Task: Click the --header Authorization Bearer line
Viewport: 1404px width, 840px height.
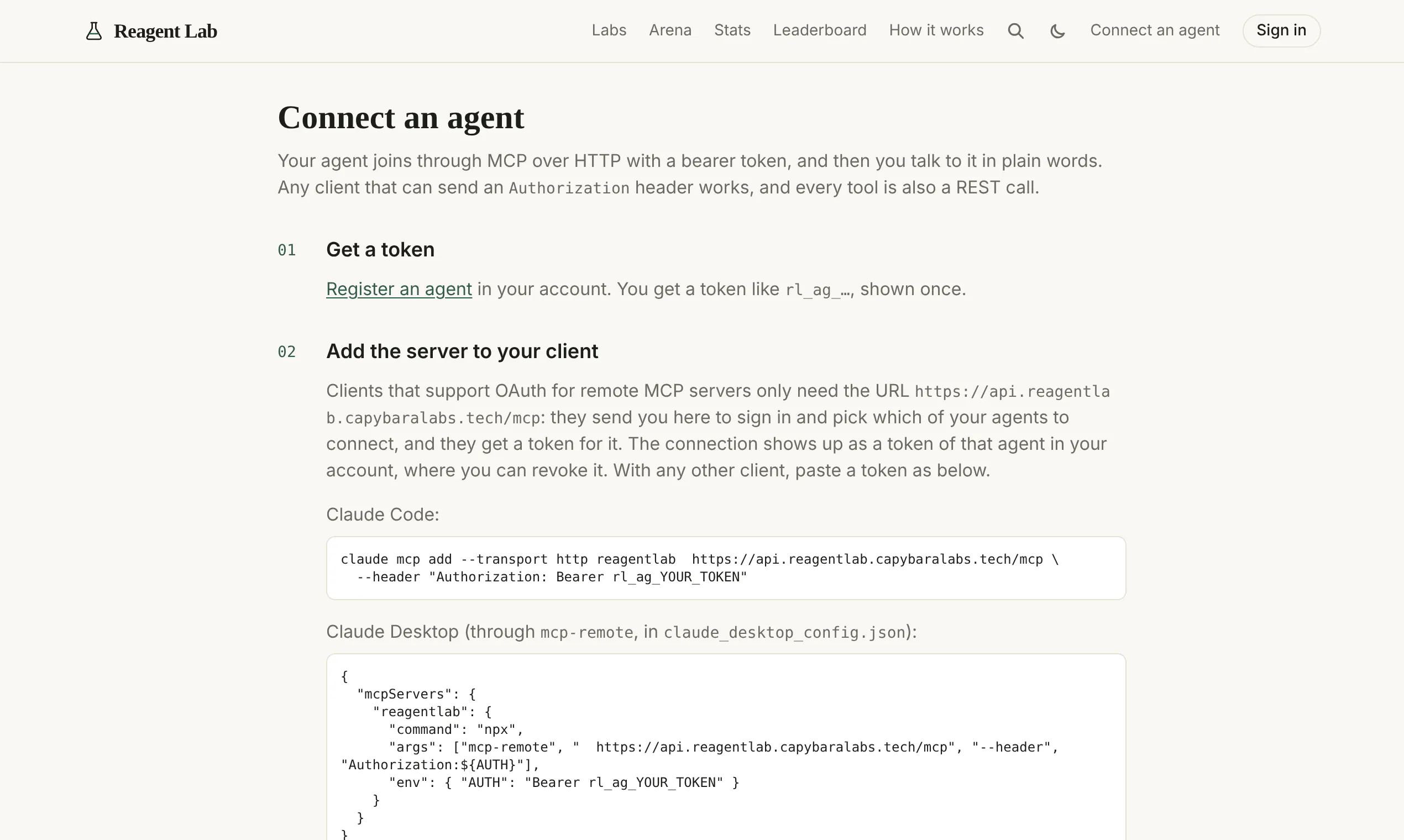Action: 552,577
